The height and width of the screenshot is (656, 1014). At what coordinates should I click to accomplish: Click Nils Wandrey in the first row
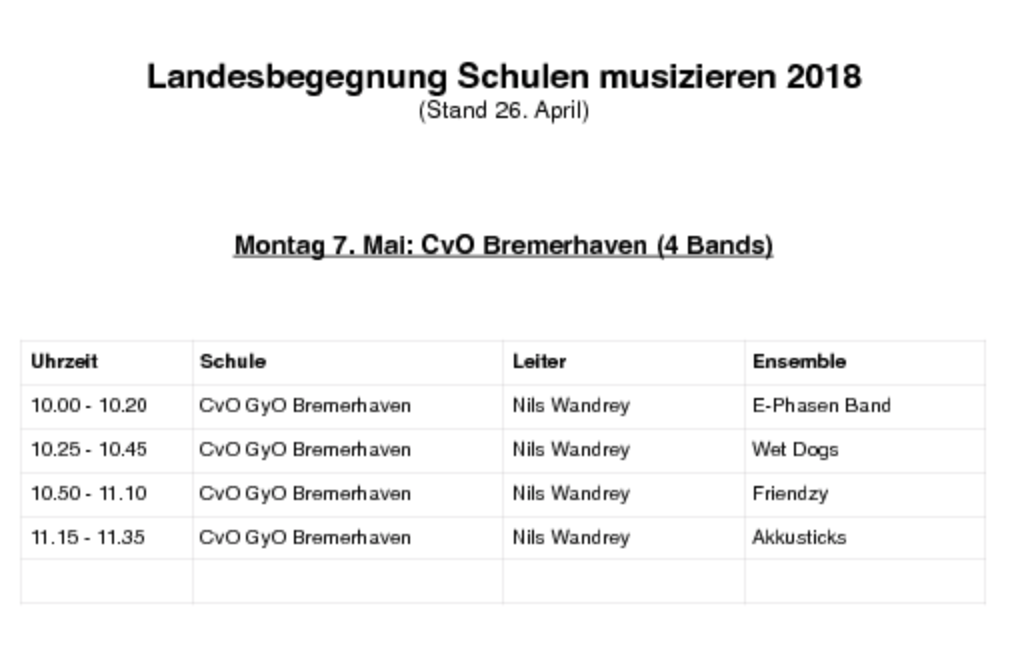571,406
